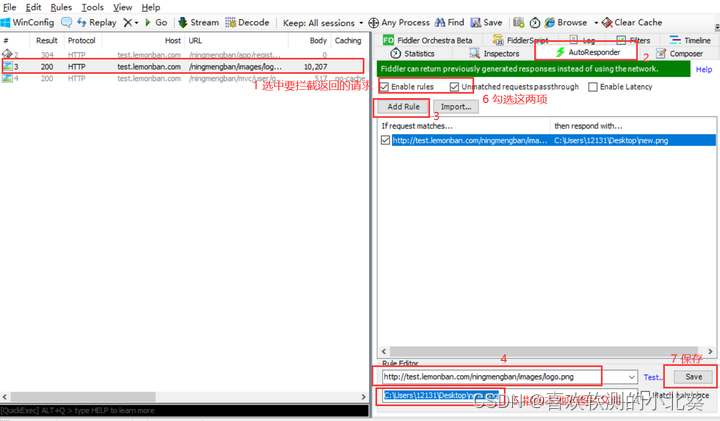Open the AutoResponder Help link
This screenshot has height=421, width=720.
click(704, 69)
